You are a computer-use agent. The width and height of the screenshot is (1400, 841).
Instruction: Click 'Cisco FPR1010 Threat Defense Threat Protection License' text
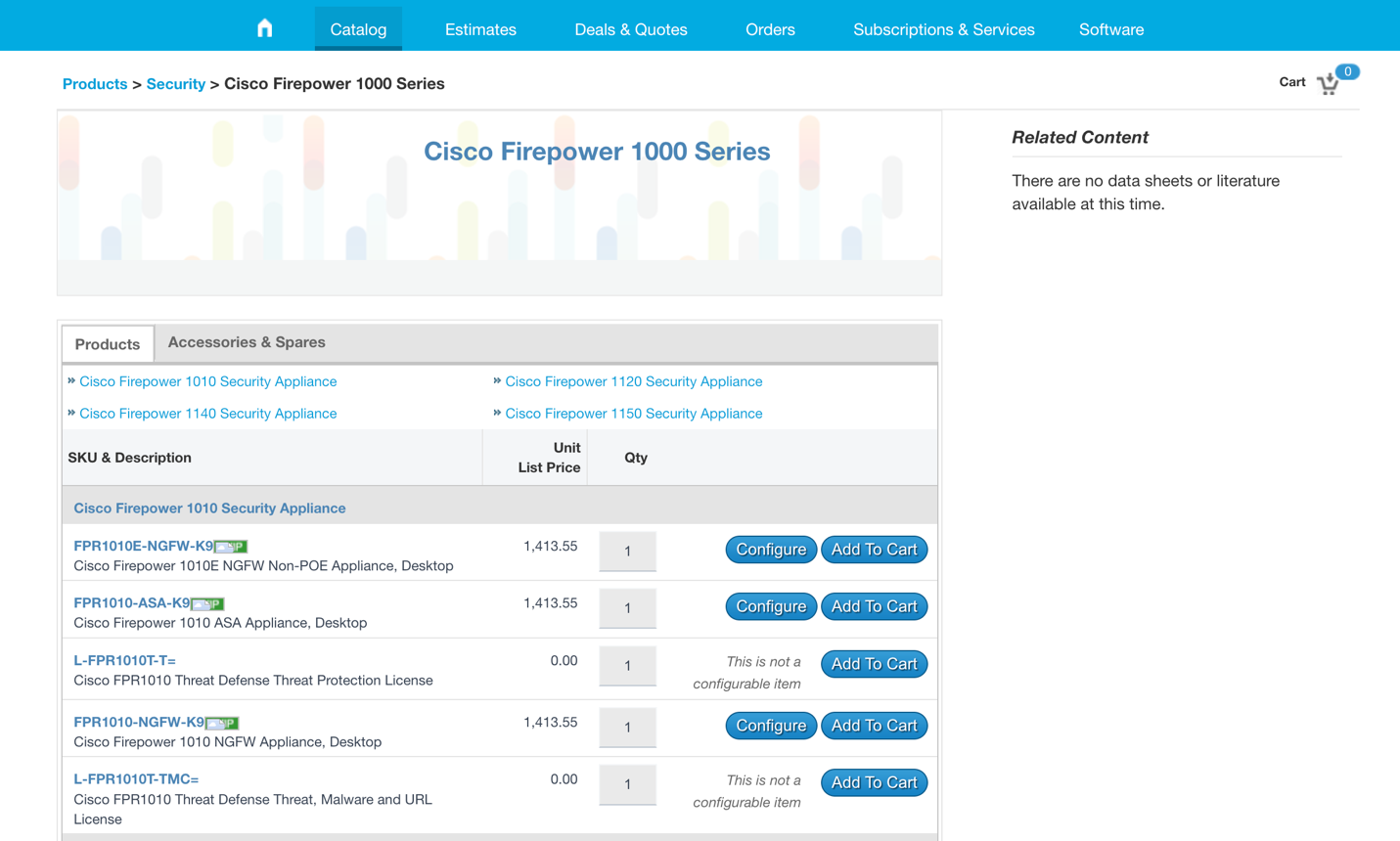252,681
